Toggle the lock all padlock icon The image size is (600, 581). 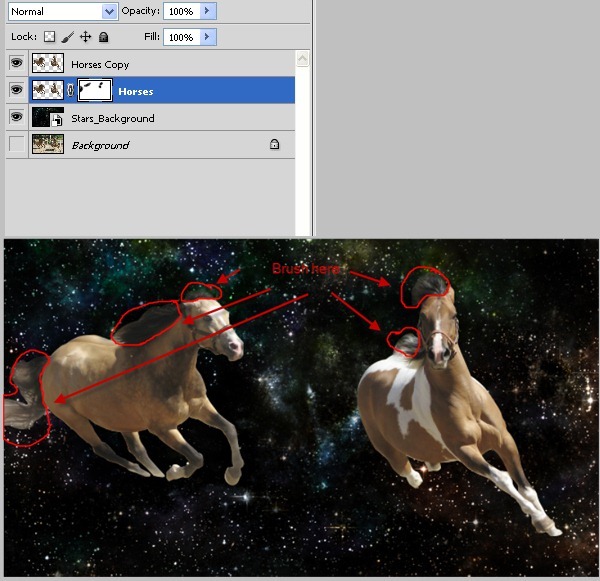pyautogui.click(x=103, y=37)
